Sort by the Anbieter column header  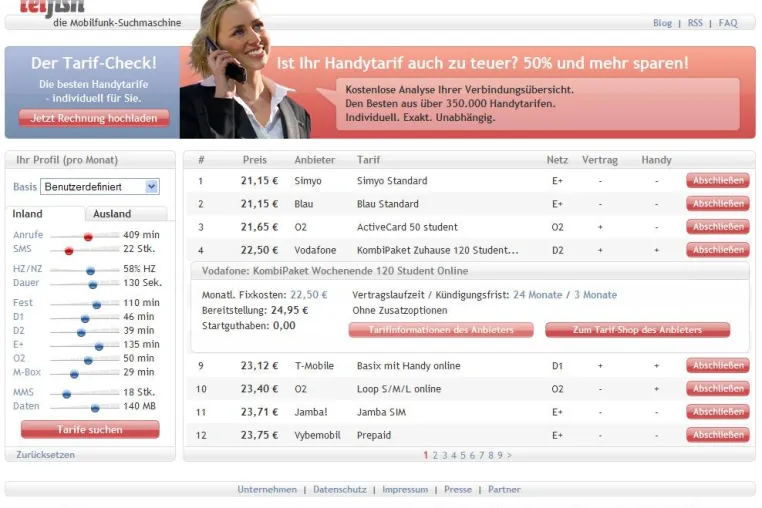[x=314, y=160]
